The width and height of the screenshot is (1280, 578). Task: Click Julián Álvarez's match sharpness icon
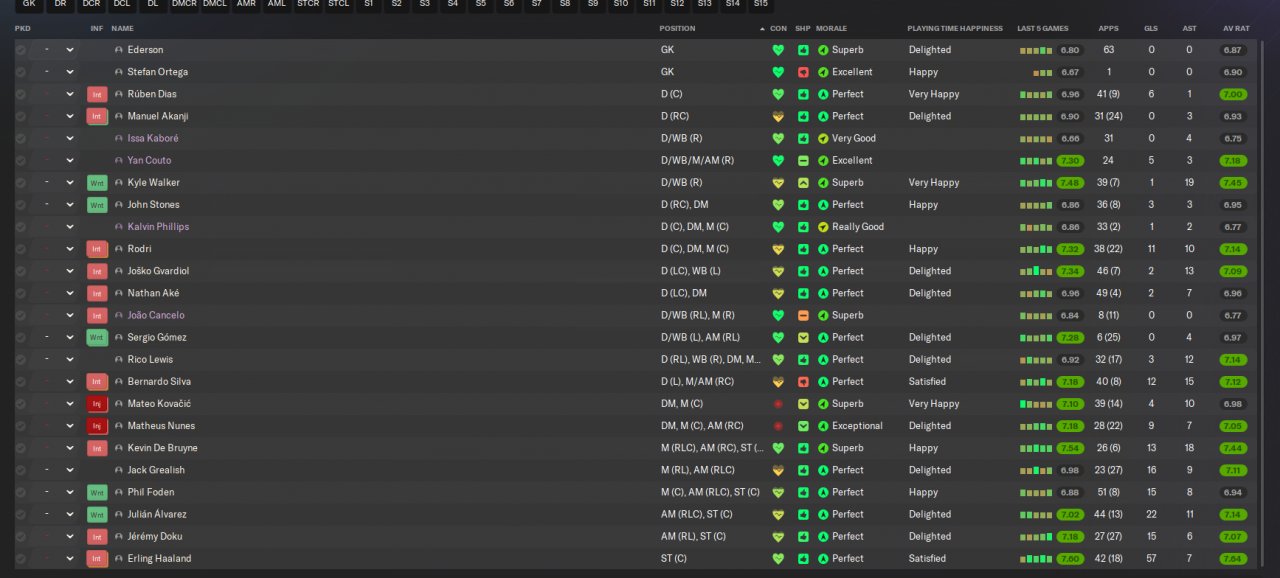click(803, 514)
